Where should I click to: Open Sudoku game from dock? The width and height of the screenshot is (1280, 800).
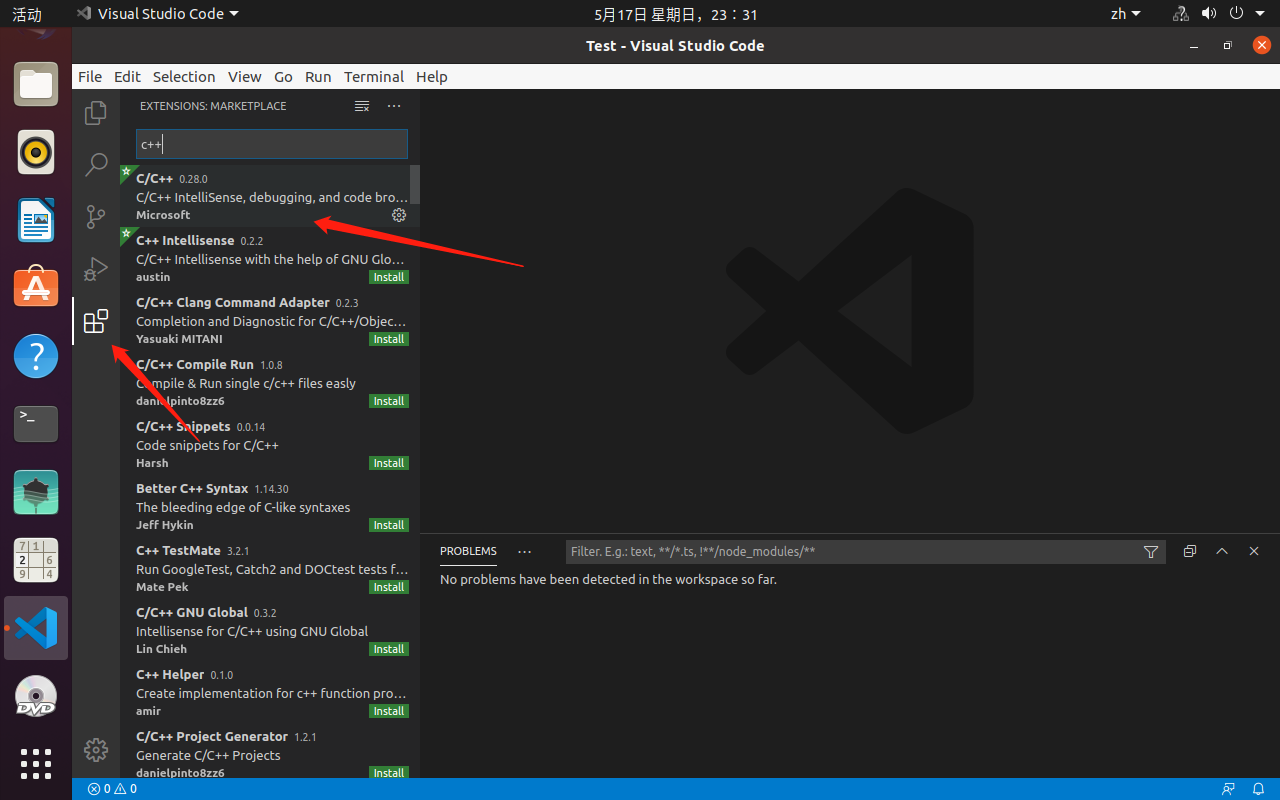36,560
